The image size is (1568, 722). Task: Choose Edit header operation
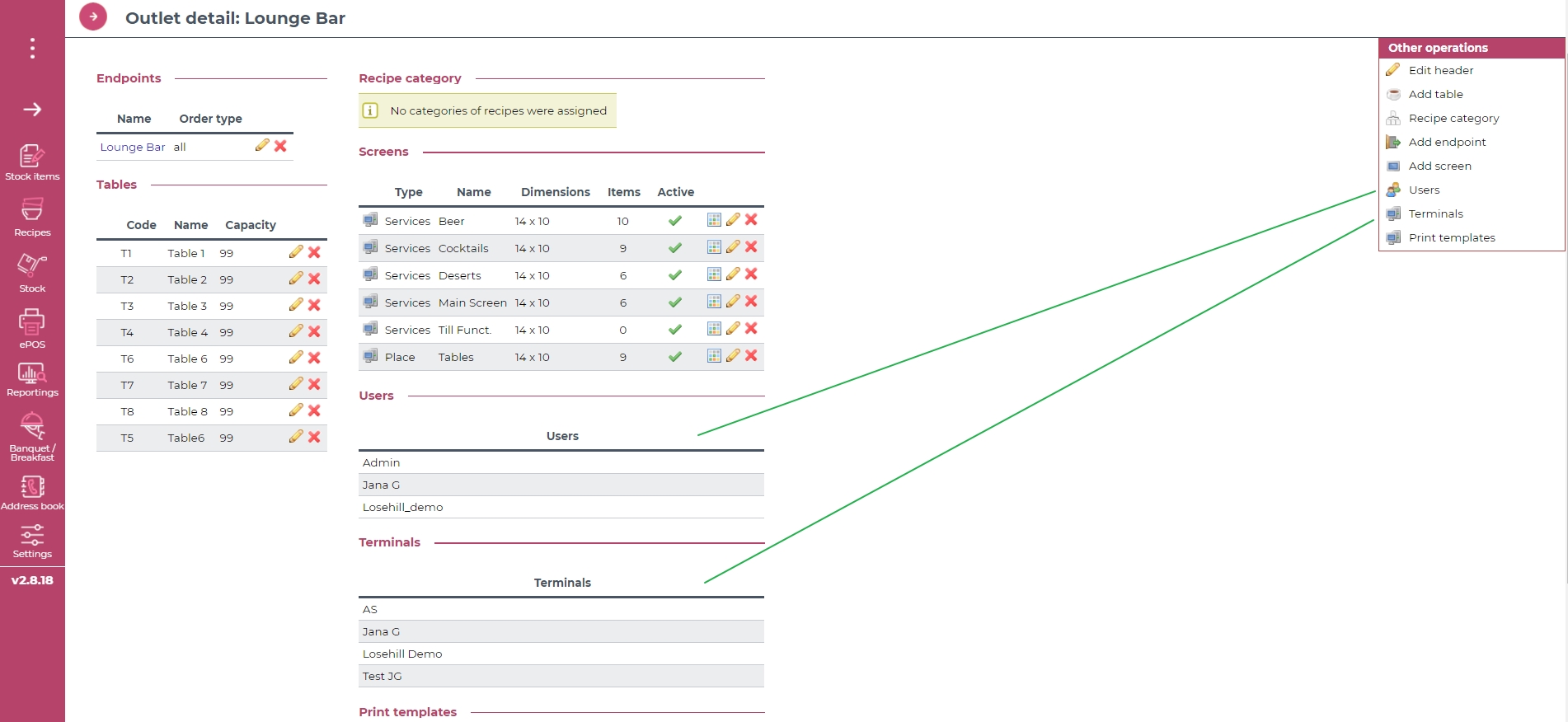click(1440, 70)
